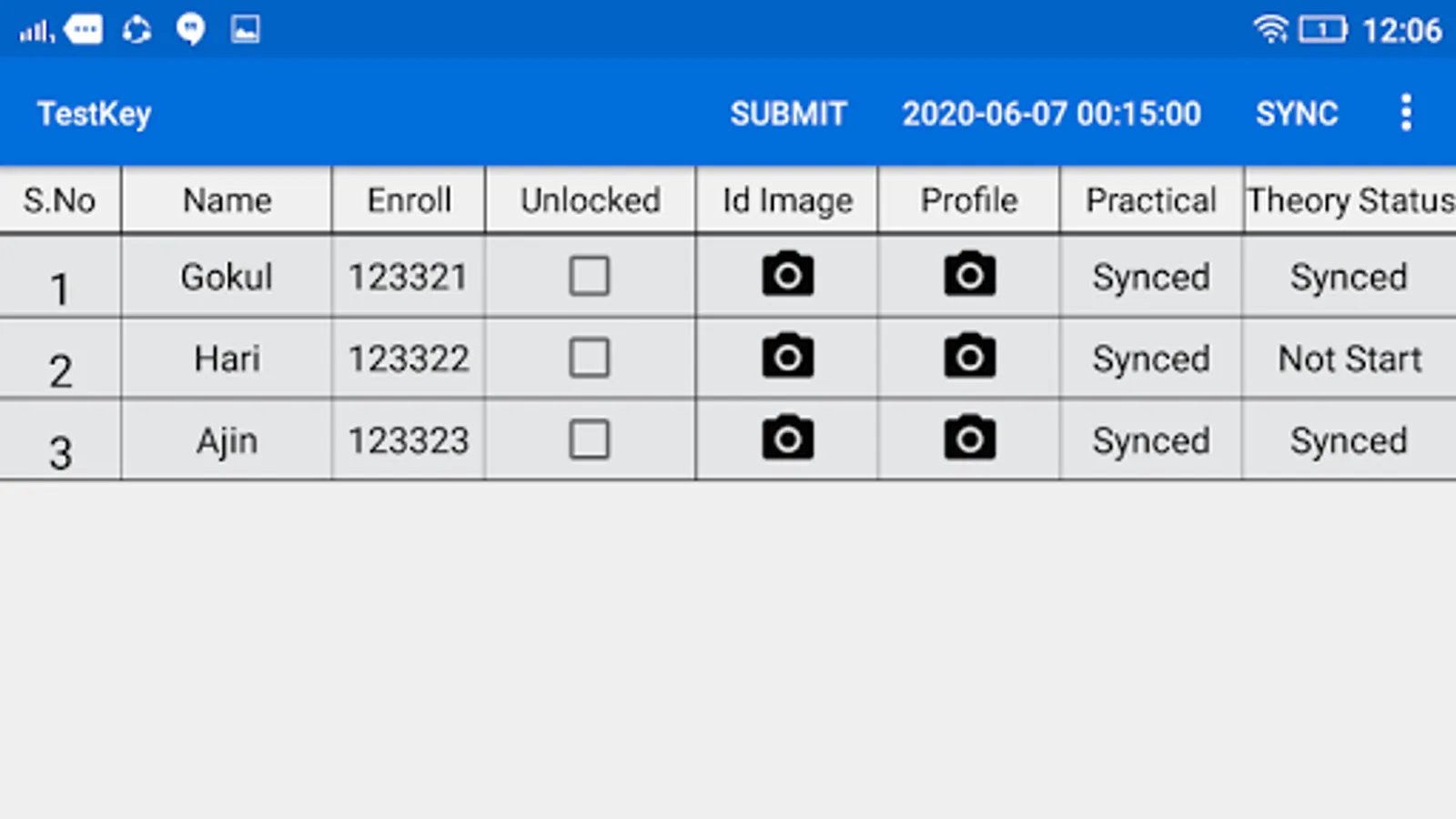Capture Ajin's Profile photo

(x=969, y=439)
